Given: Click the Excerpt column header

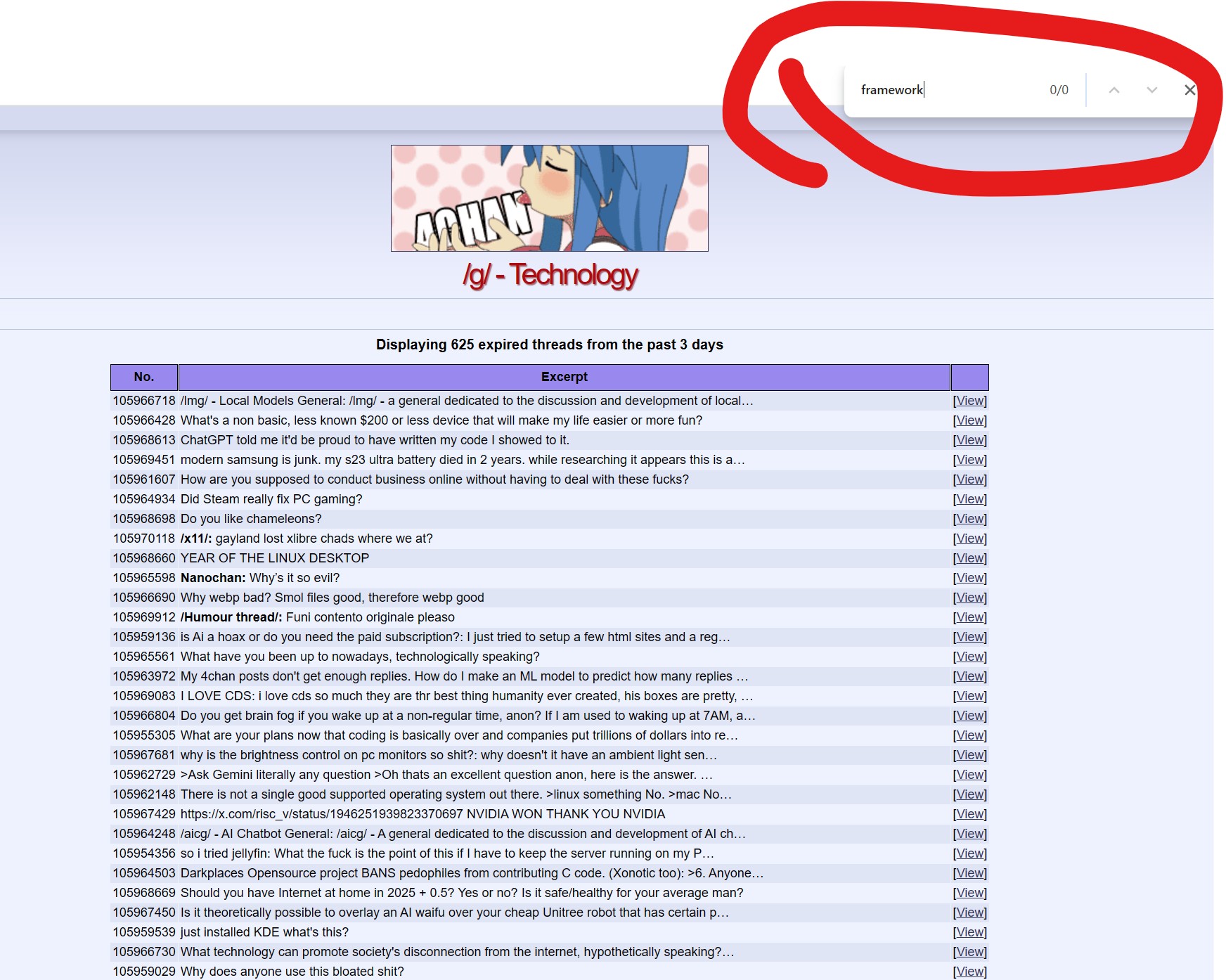Looking at the screenshot, I should (x=564, y=377).
